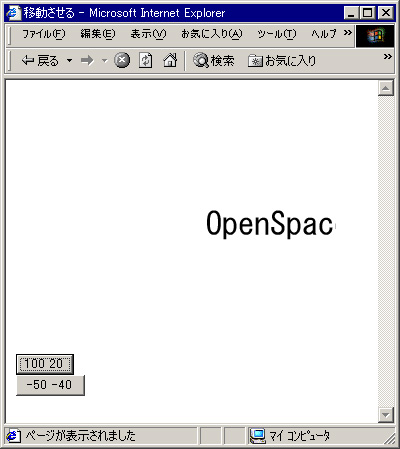Click the My Computer zone icon
This screenshot has width=400, height=449.
[258, 436]
